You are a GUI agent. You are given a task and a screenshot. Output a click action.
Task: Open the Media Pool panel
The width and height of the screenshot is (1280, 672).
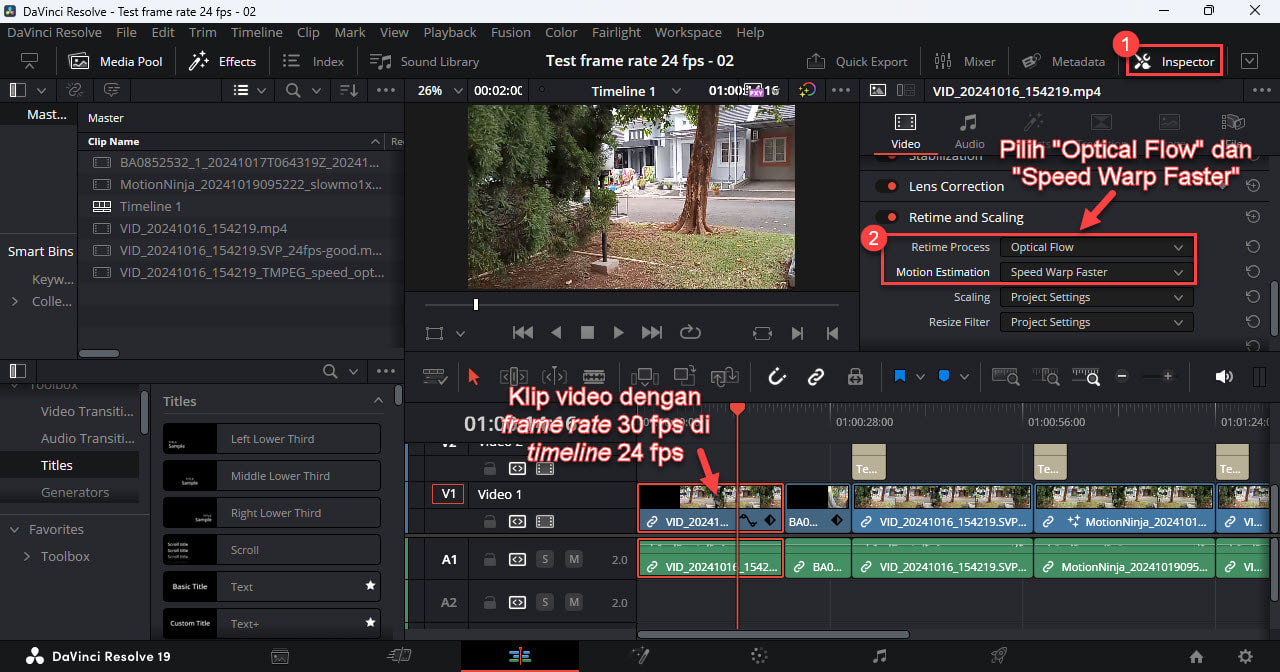point(116,61)
